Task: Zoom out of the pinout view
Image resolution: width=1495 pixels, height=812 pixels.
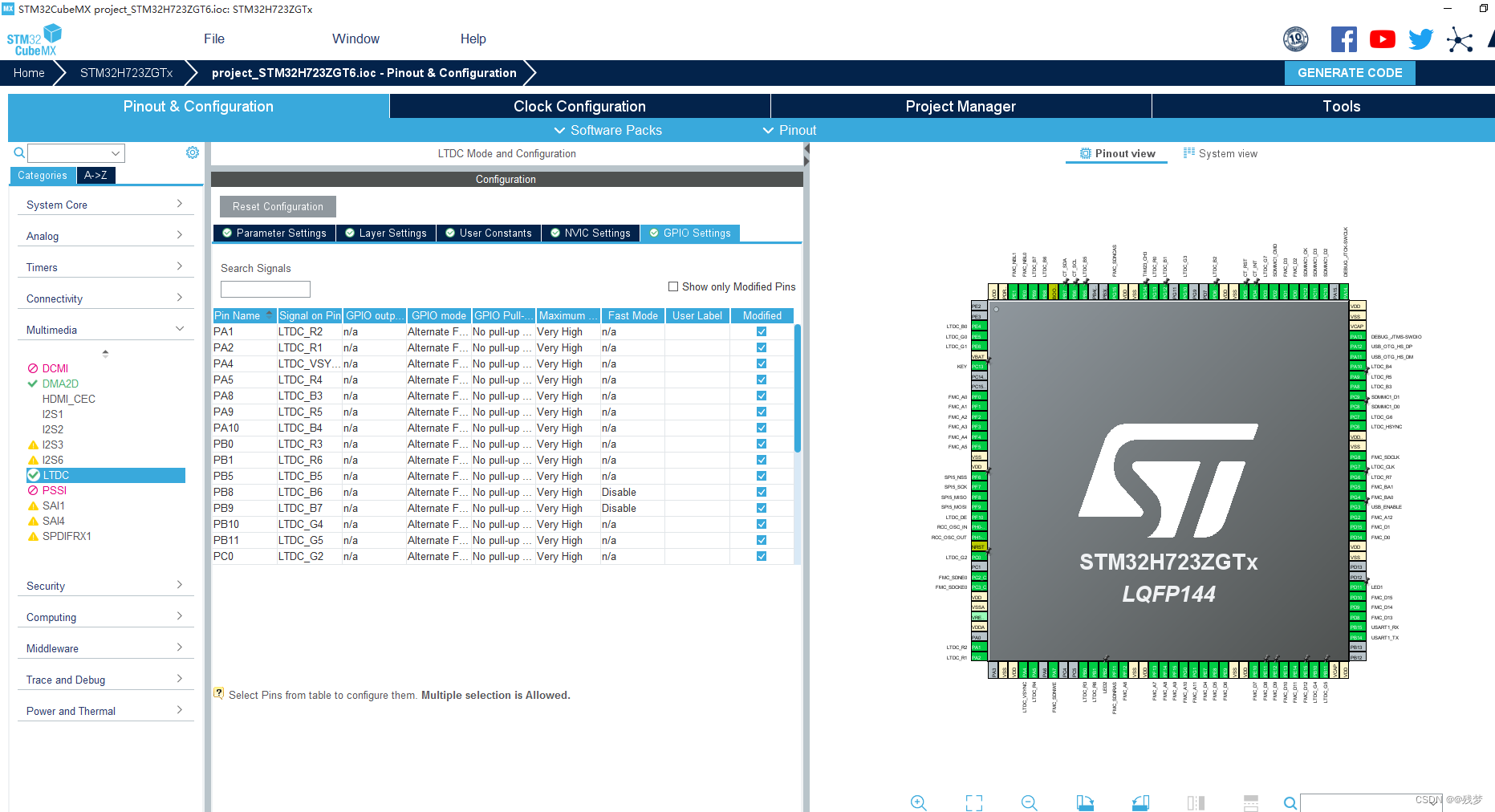Action: point(1030,802)
